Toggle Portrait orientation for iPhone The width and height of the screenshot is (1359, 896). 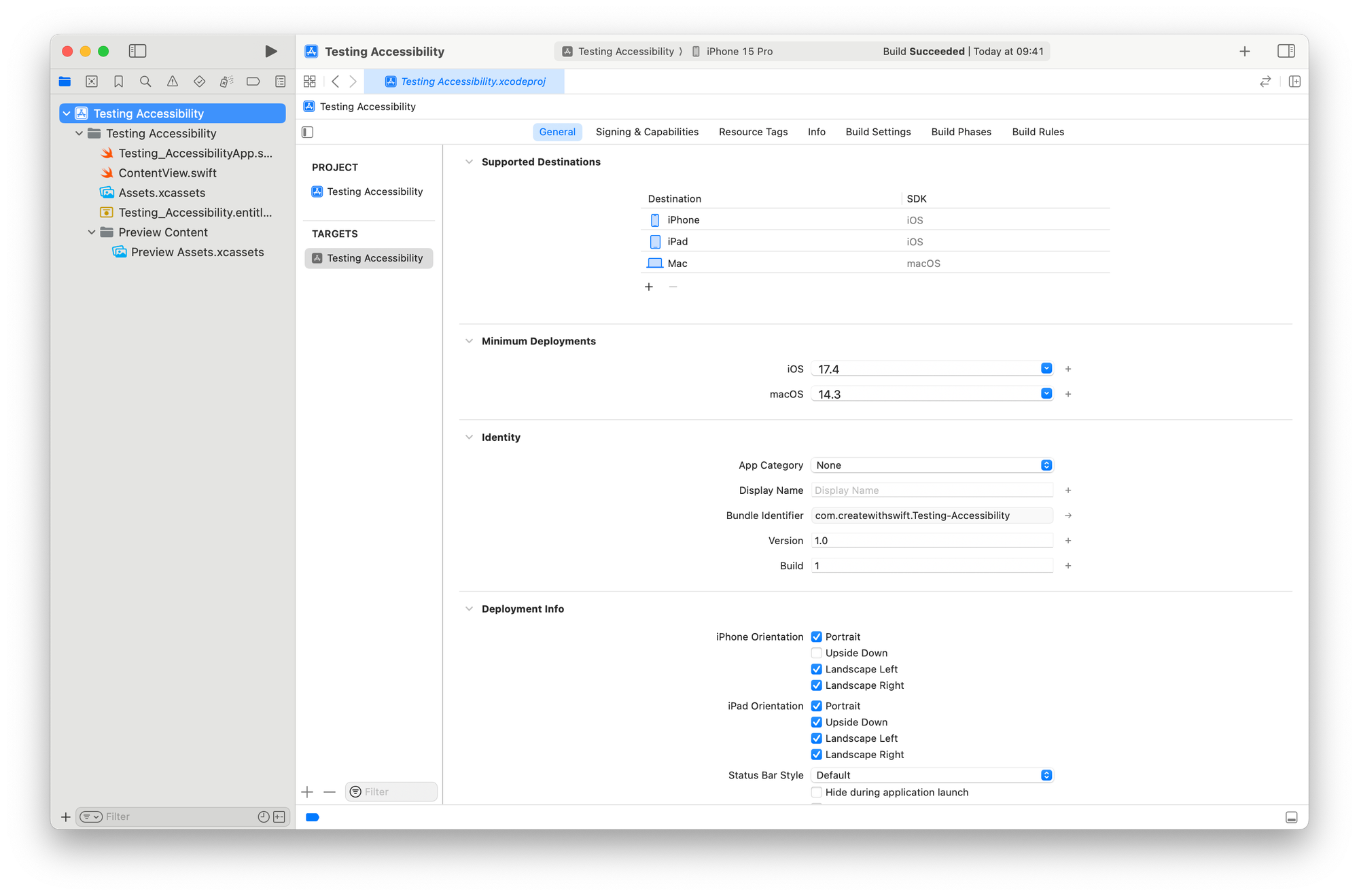pos(816,636)
